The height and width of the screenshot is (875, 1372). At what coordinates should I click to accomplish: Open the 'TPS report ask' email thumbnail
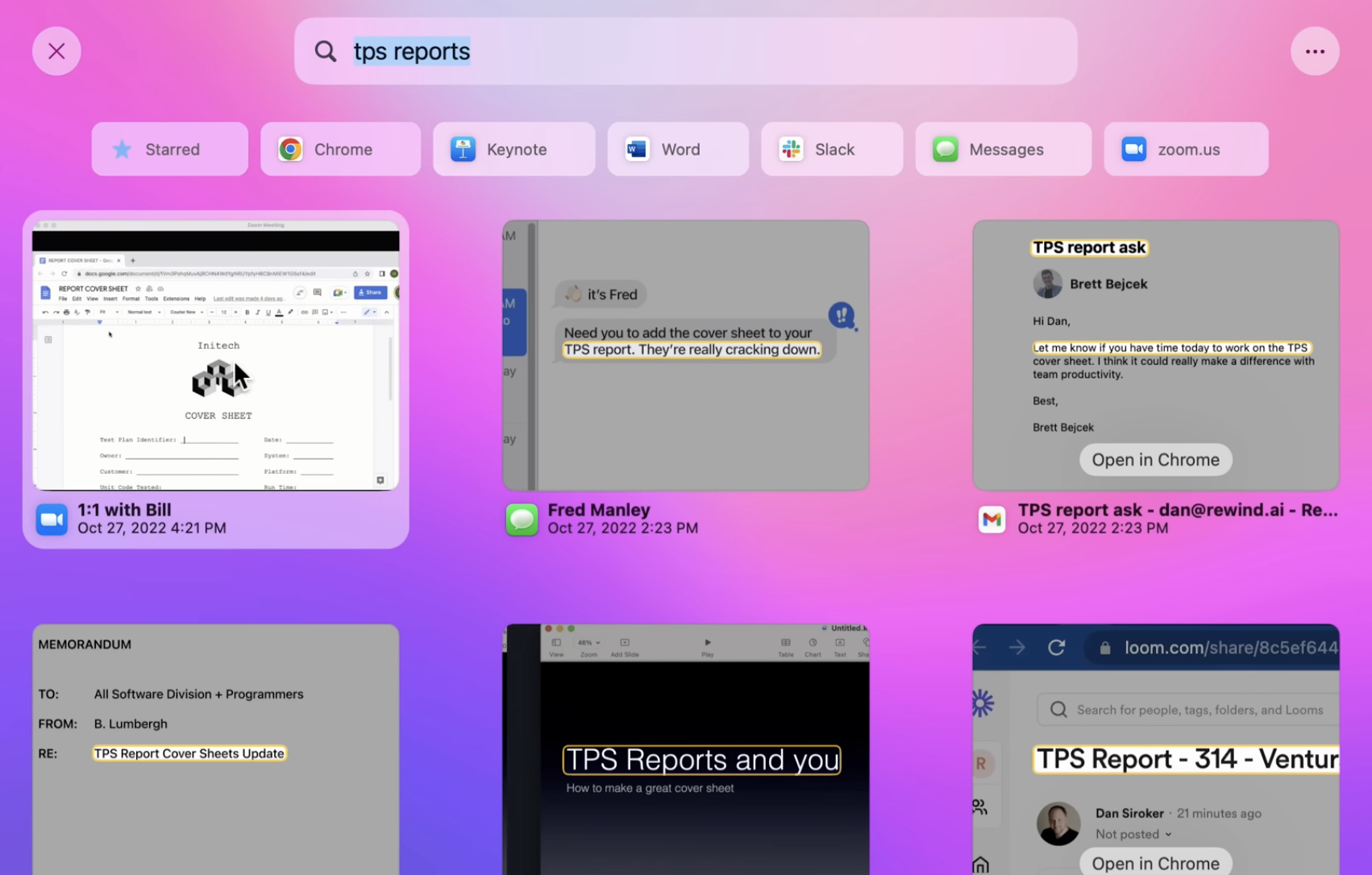(1156, 355)
